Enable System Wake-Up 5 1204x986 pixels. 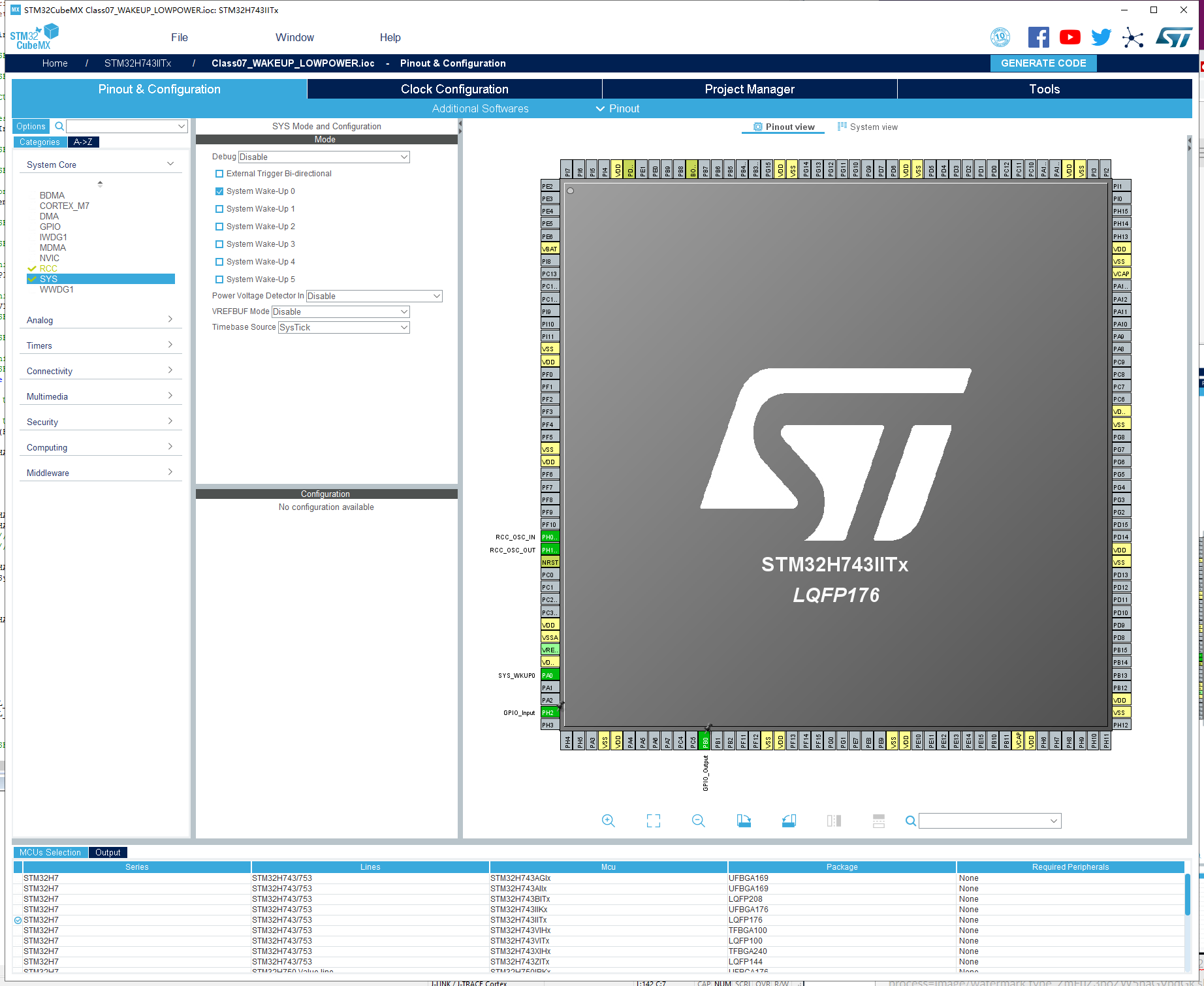[x=219, y=279]
